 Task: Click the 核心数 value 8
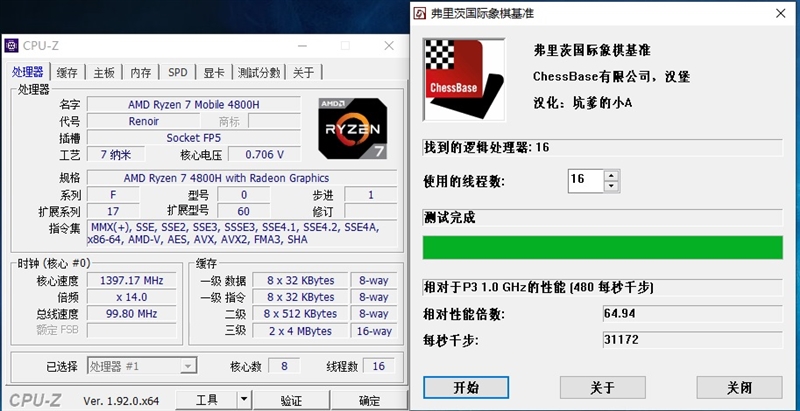(284, 366)
